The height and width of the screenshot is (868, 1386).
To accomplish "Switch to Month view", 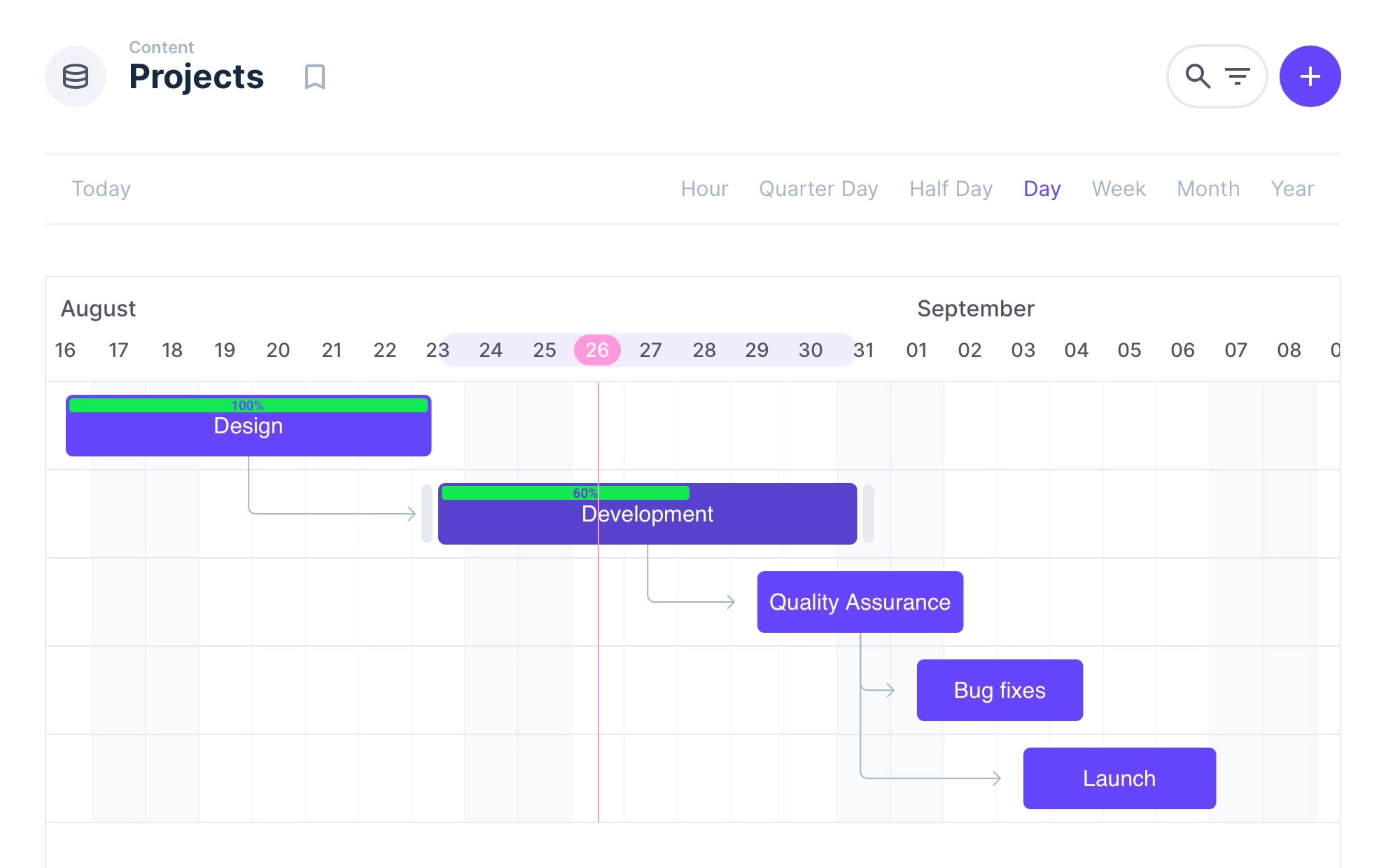I will tap(1208, 189).
